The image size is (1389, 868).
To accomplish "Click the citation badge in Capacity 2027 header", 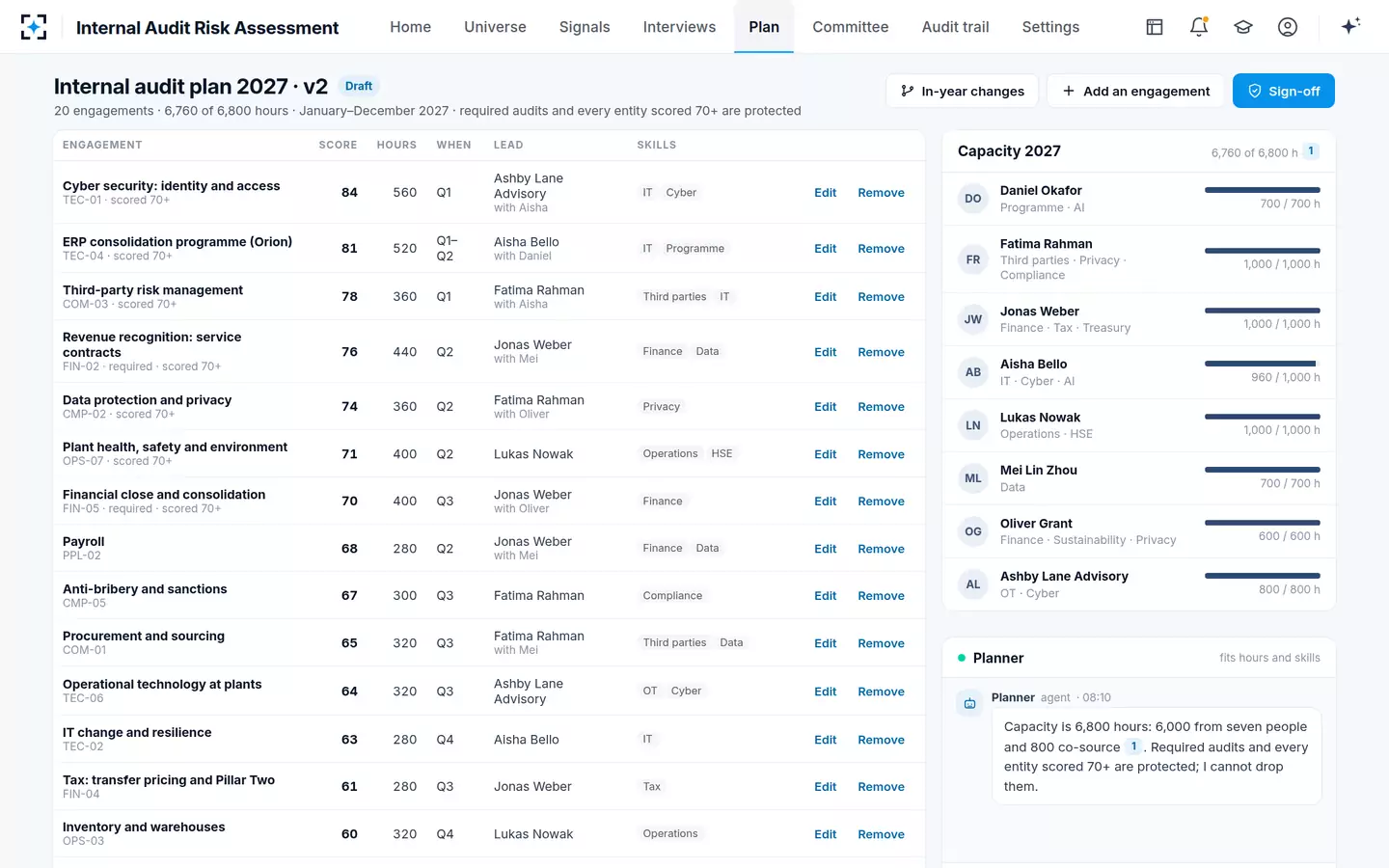I will tap(1311, 151).
